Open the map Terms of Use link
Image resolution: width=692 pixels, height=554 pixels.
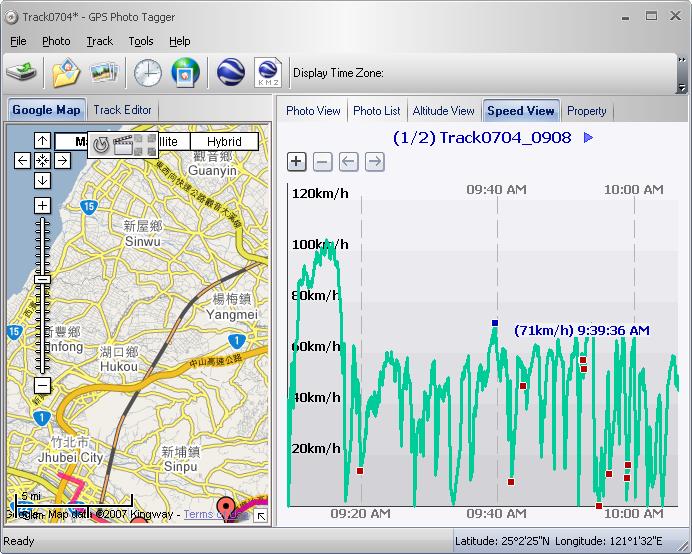(215, 514)
